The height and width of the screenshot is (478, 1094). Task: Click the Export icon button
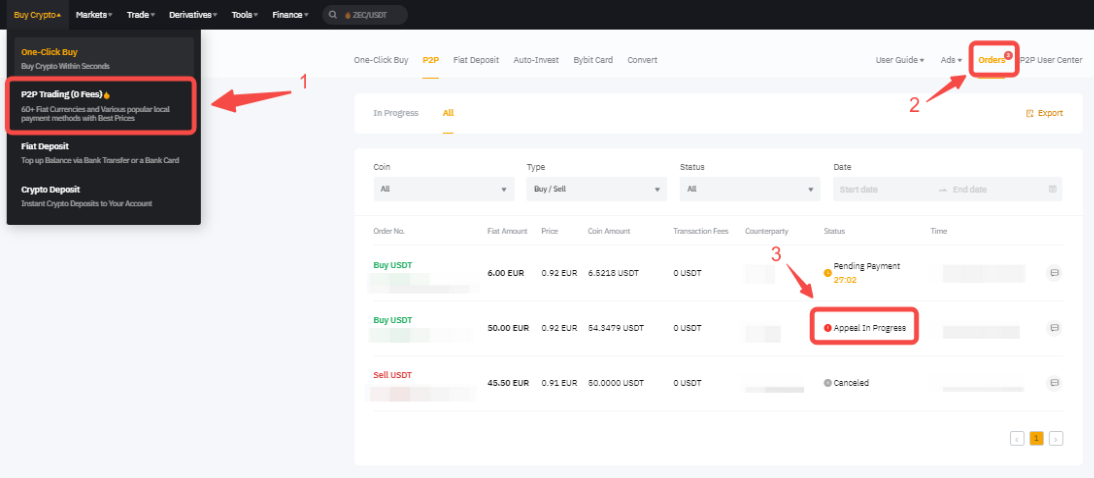(1029, 113)
